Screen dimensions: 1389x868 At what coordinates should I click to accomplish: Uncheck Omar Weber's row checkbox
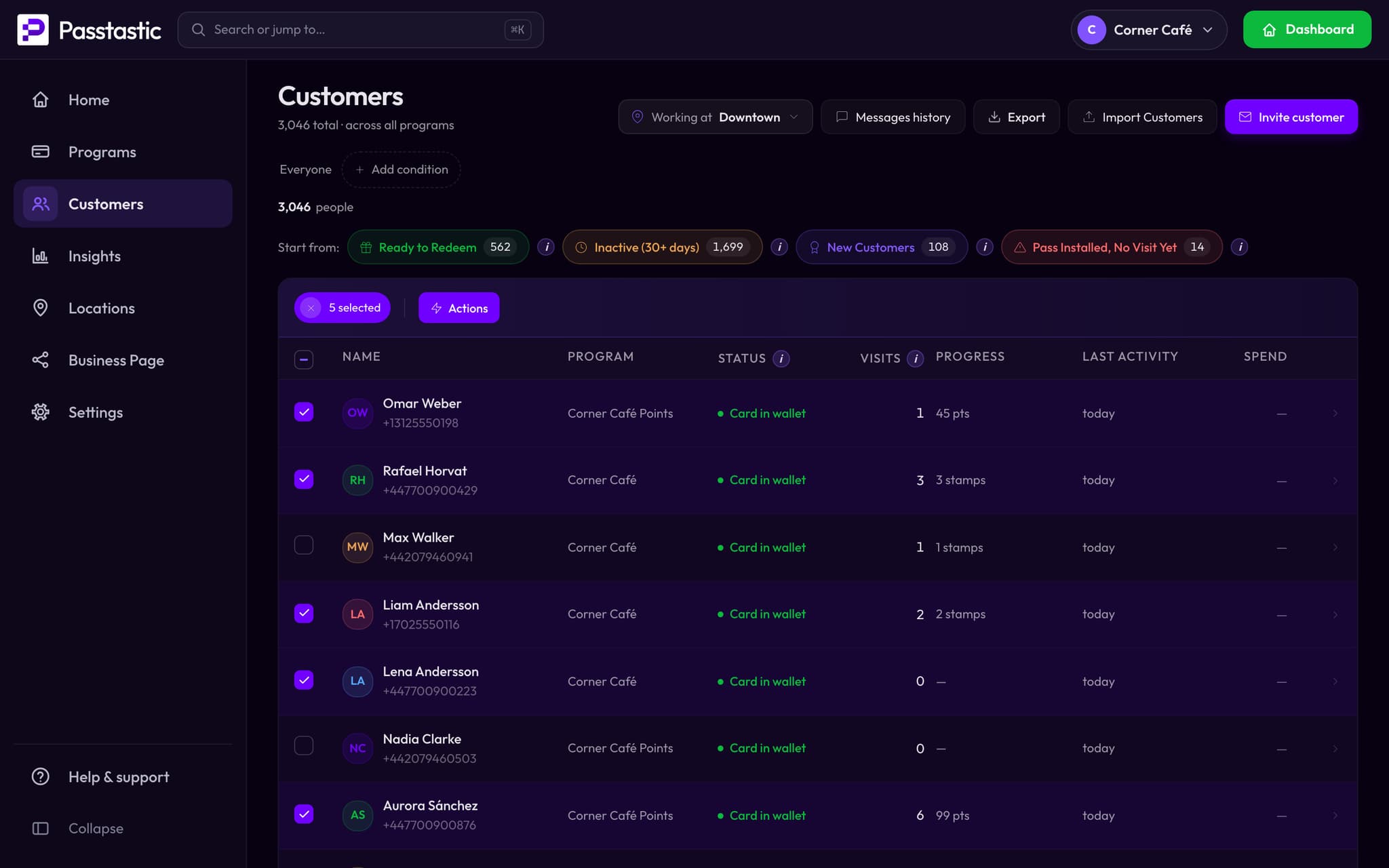(x=304, y=412)
